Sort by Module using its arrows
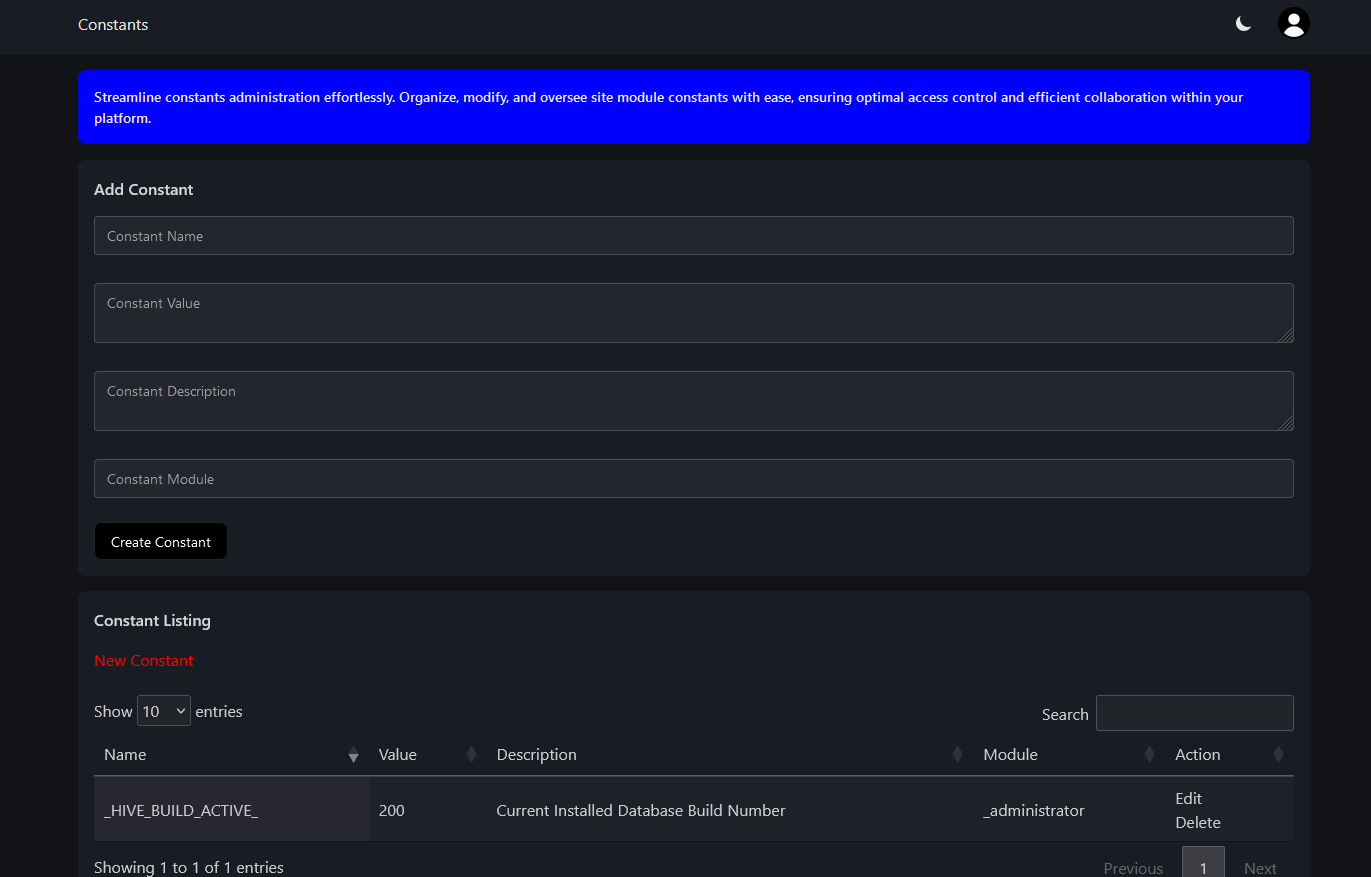The image size is (1371, 877). (x=1149, y=755)
